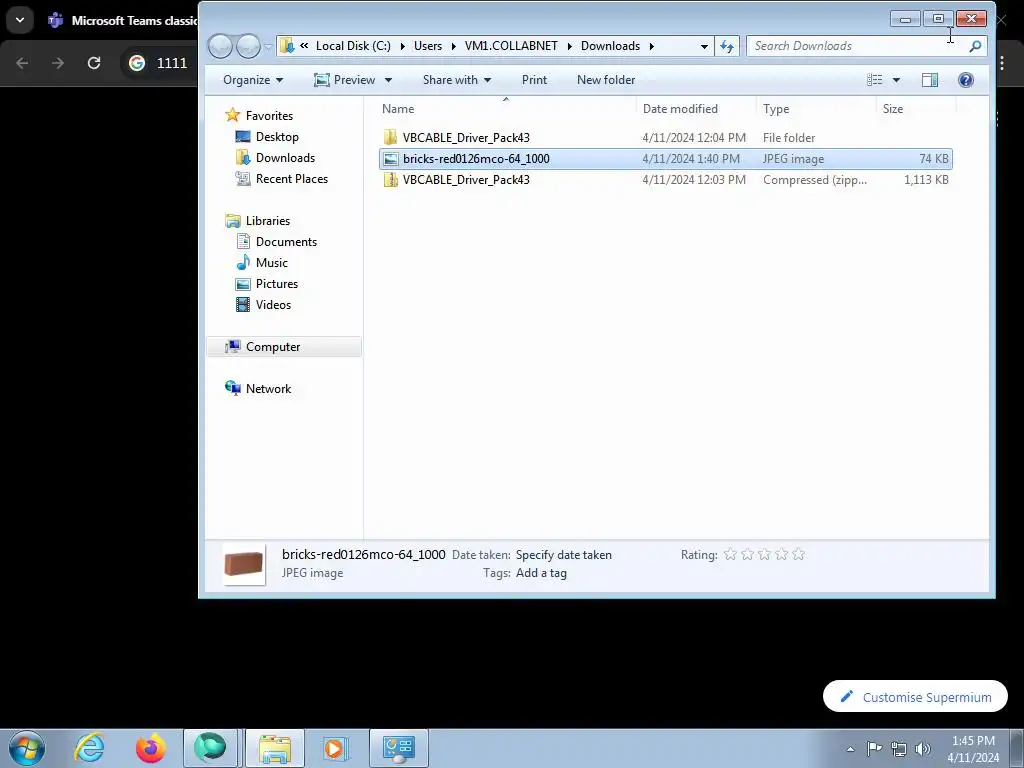Sort by the Type column header
The height and width of the screenshot is (768, 1024).
pos(816,109)
